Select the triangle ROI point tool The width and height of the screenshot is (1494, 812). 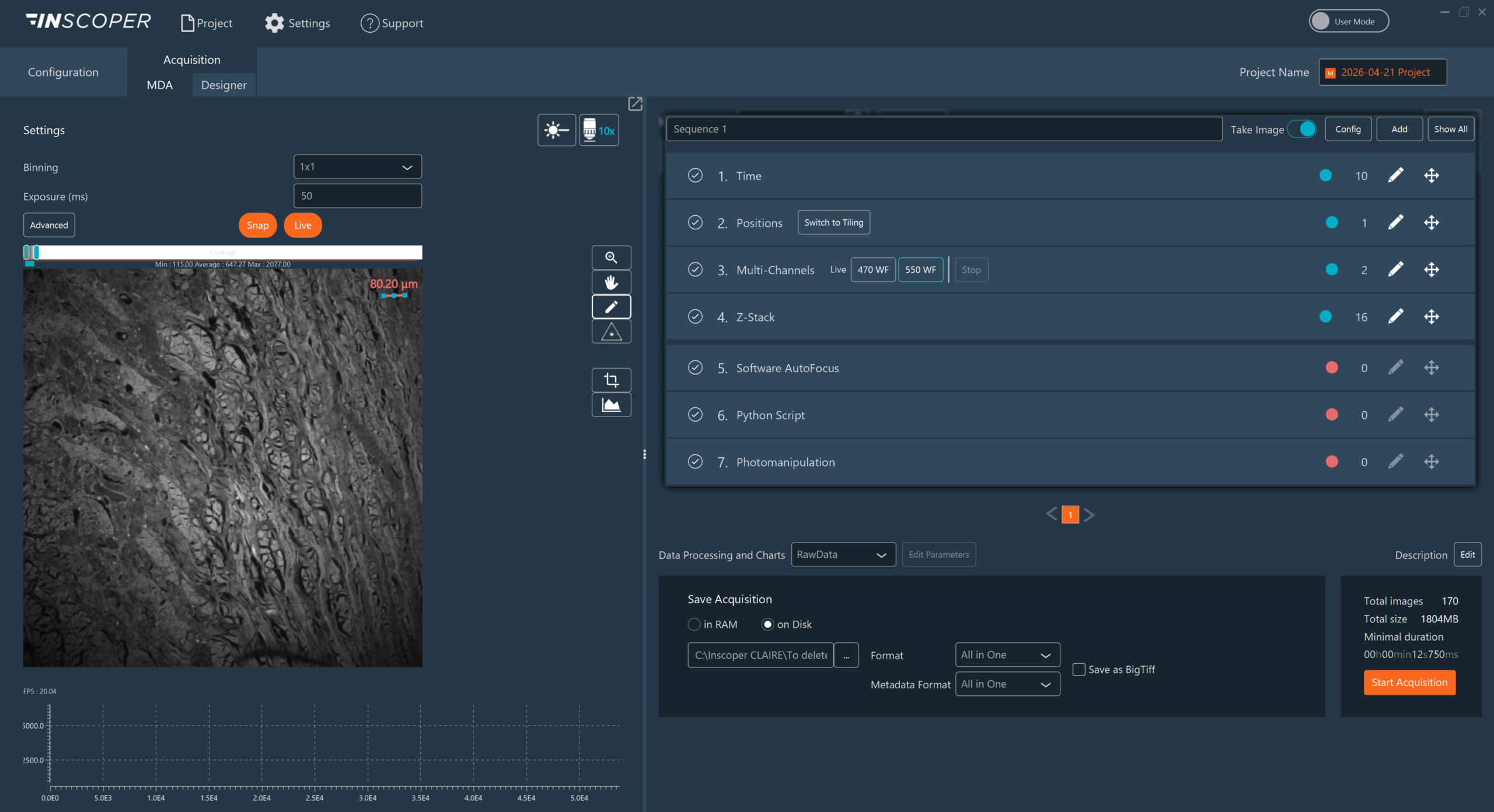click(611, 332)
